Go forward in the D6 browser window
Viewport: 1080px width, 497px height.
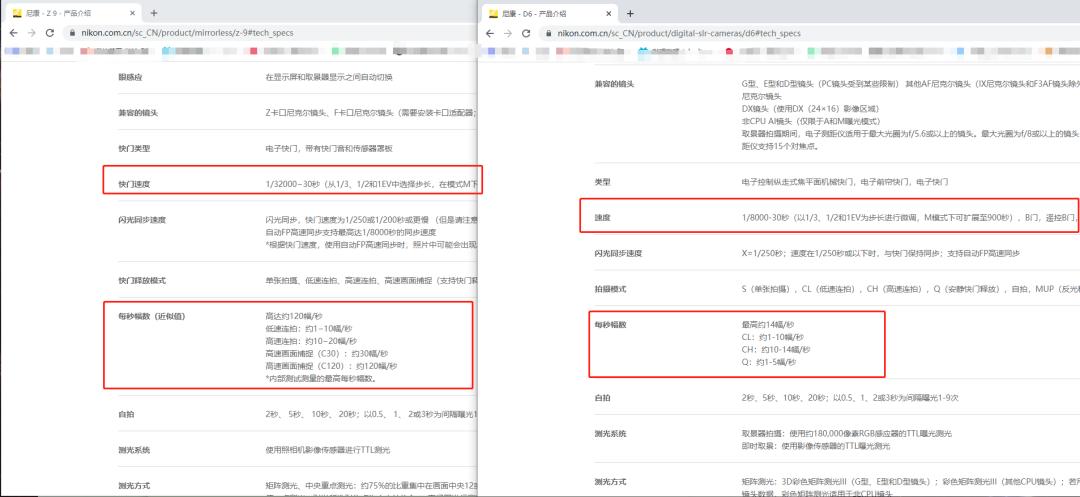pos(508,33)
